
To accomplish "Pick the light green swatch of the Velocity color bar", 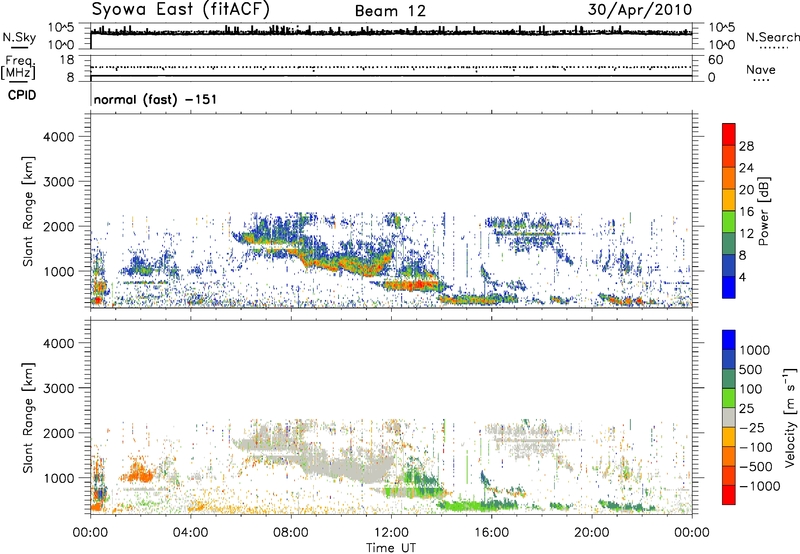I will pos(729,398).
